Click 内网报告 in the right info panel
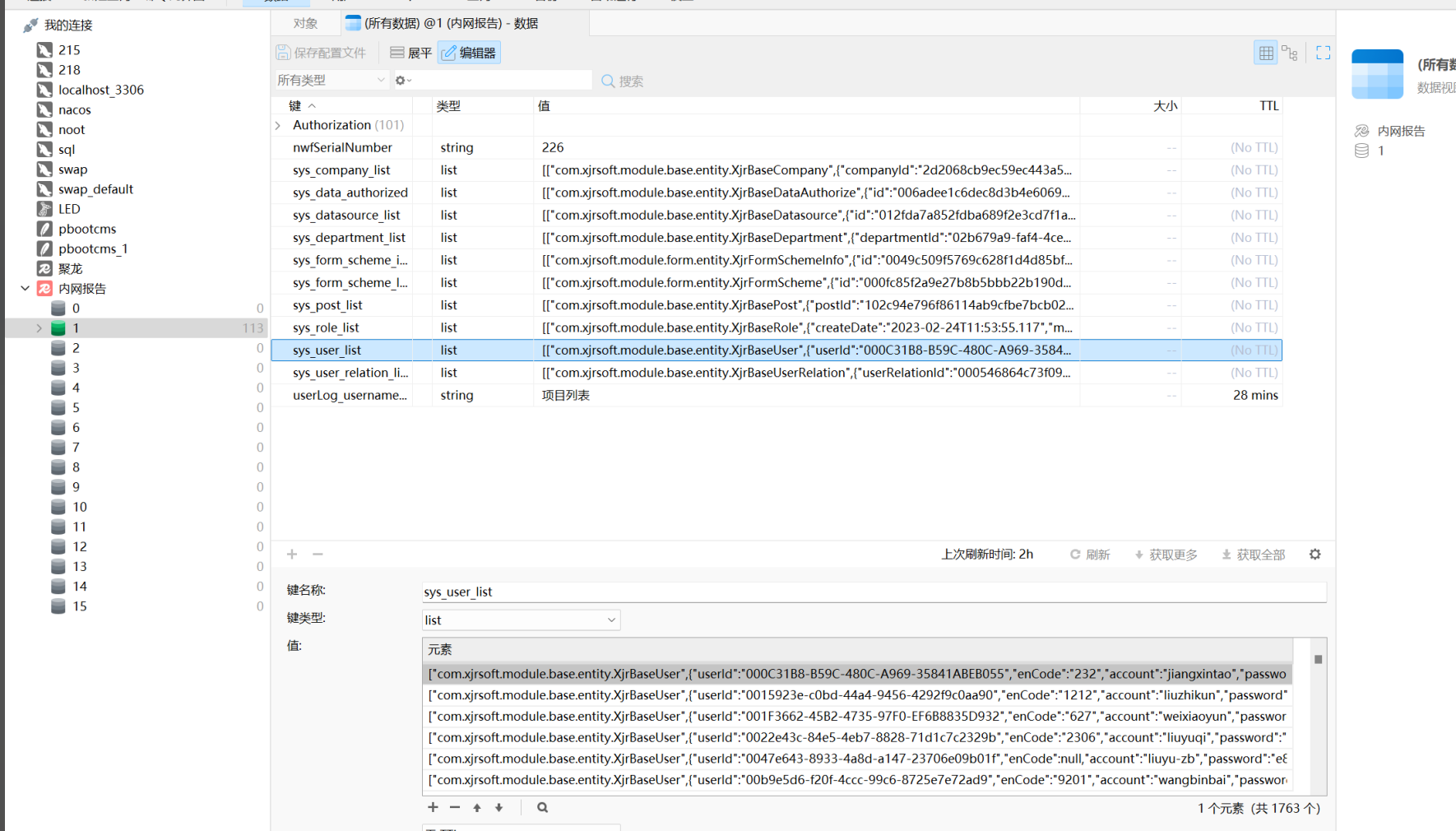This screenshot has height=831, width=1456. pos(1401,131)
